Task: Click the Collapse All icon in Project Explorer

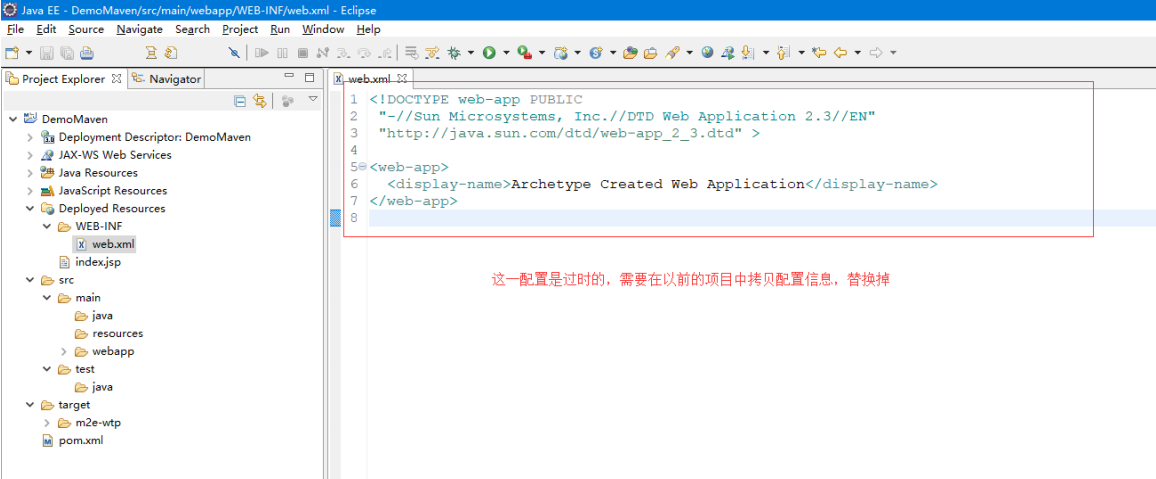Action: (240, 101)
